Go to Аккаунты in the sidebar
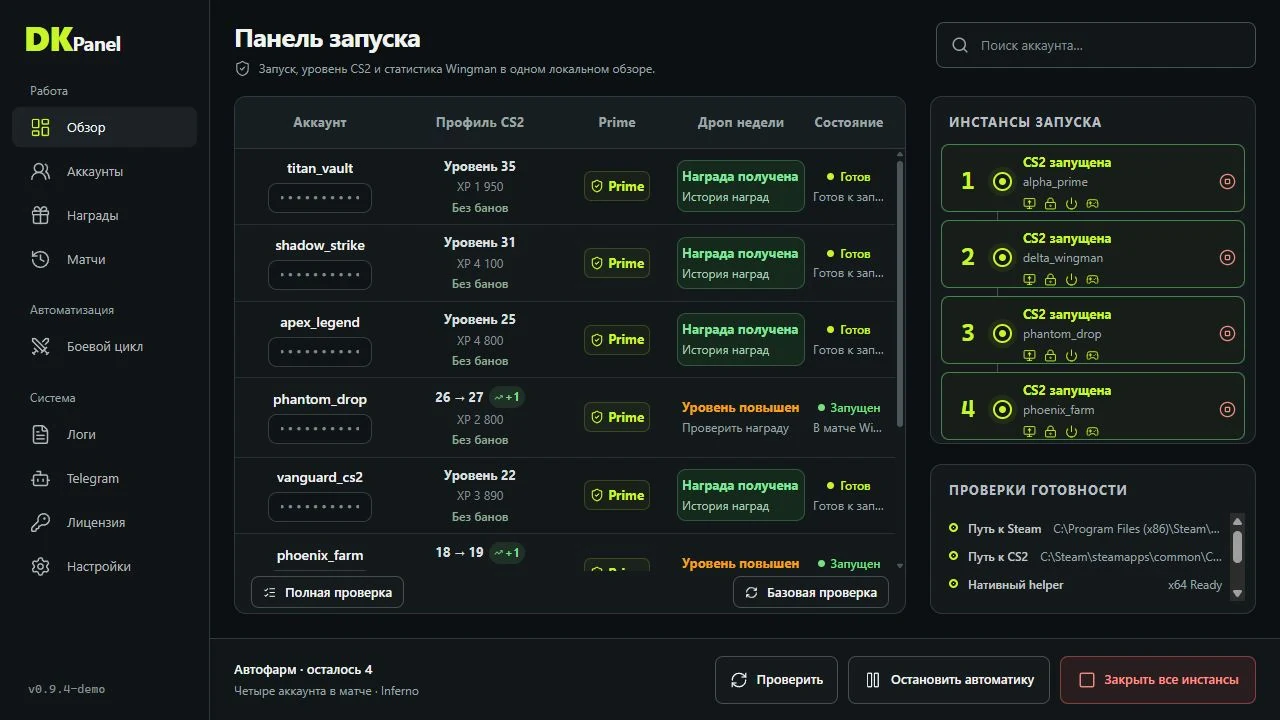Screen dimensions: 1280x720 tap(105, 171)
